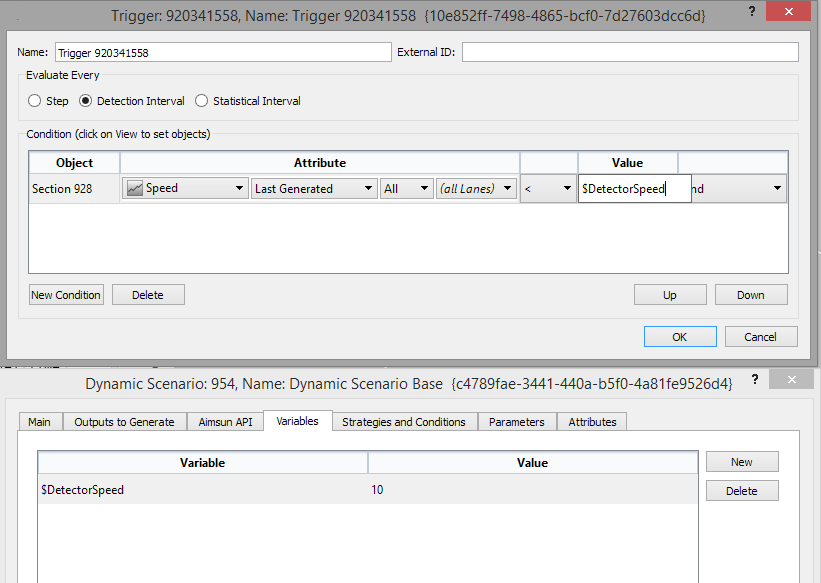Open the condition combiner dropdown at row end
Viewport: 821px width, 583px height.
(x=777, y=187)
